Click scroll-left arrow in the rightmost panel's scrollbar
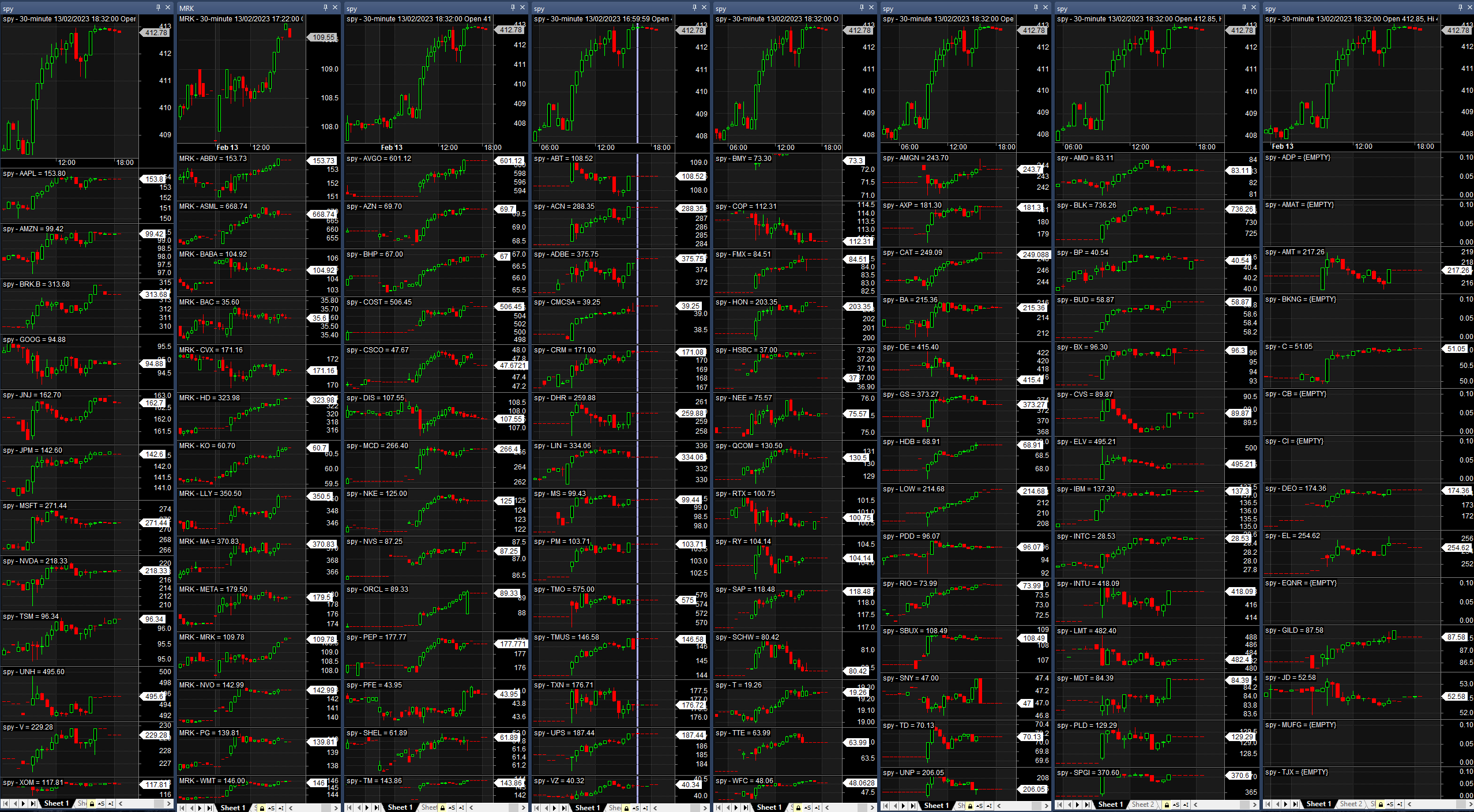1474x812 pixels. click(x=1410, y=804)
